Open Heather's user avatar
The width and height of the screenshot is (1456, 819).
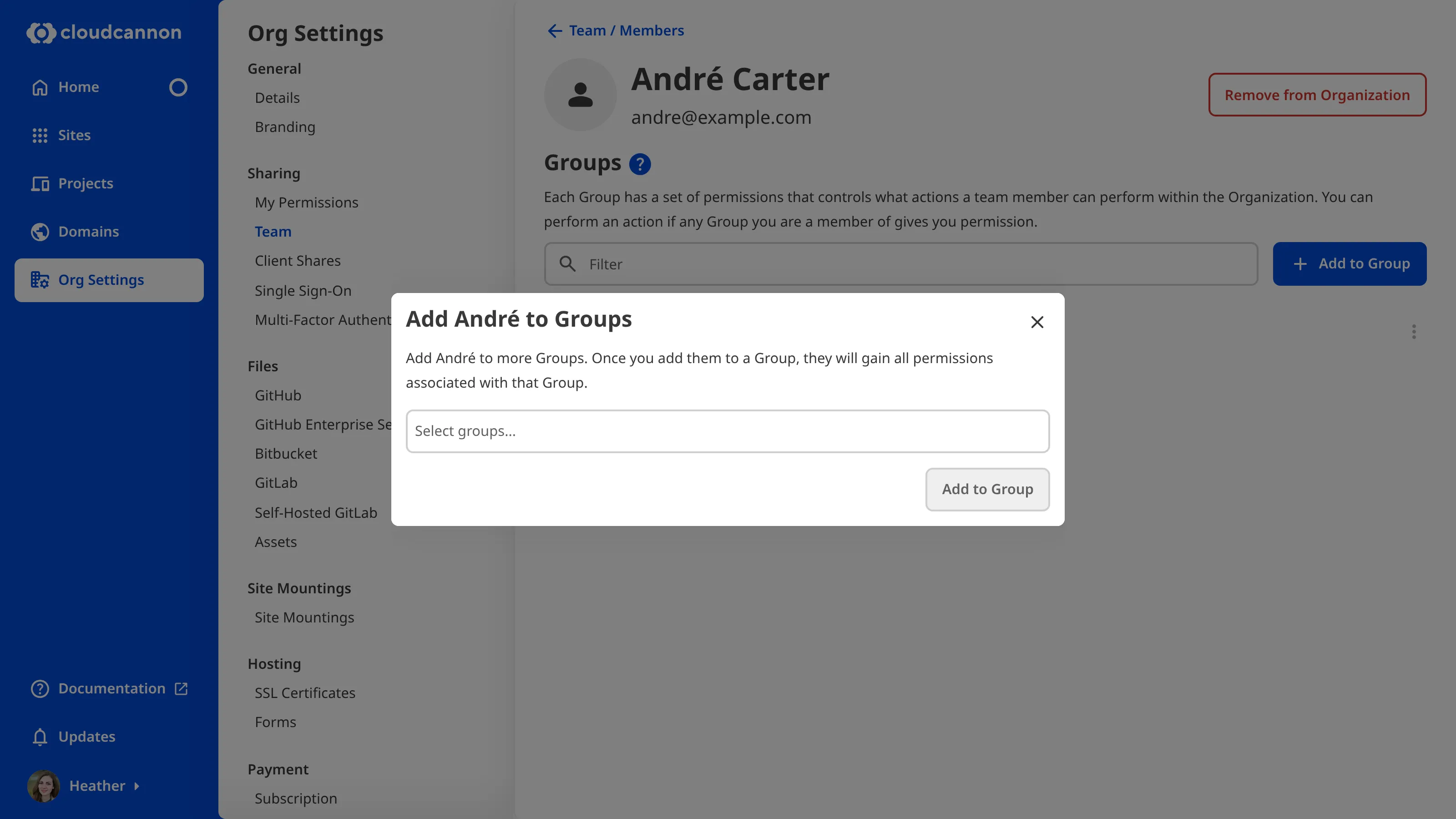(x=44, y=786)
